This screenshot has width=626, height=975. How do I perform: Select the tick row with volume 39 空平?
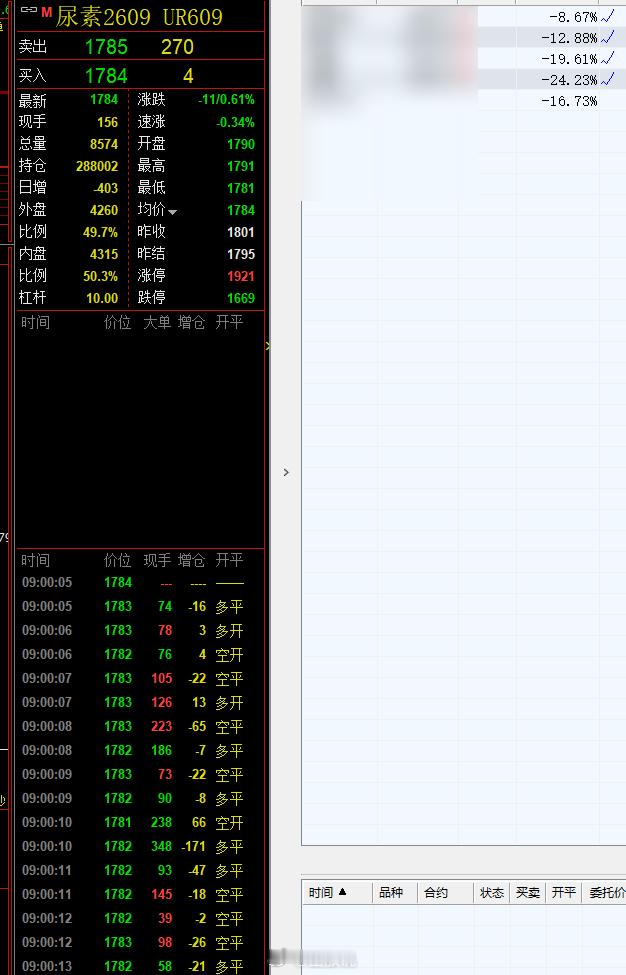pyautogui.click(x=140, y=918)
